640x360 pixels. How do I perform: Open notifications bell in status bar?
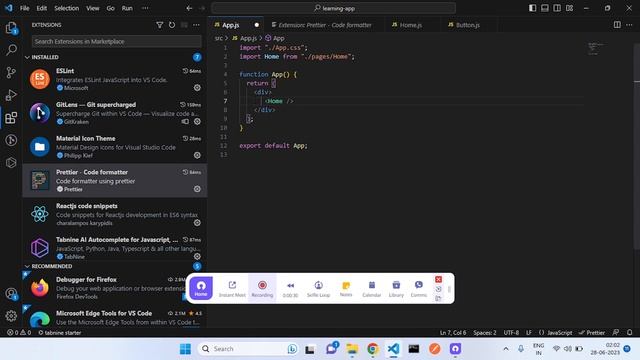[629, 333]
